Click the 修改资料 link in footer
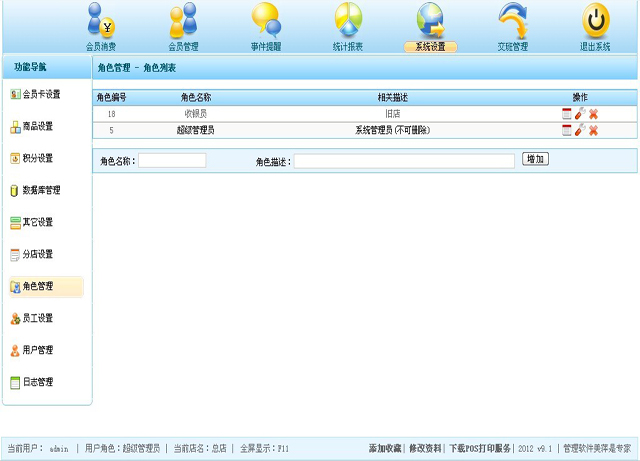640x461 pixels. [424, 449]
